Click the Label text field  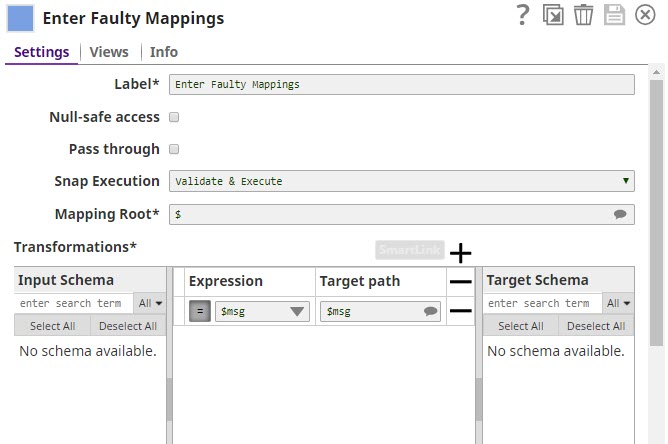pos(401,85)
